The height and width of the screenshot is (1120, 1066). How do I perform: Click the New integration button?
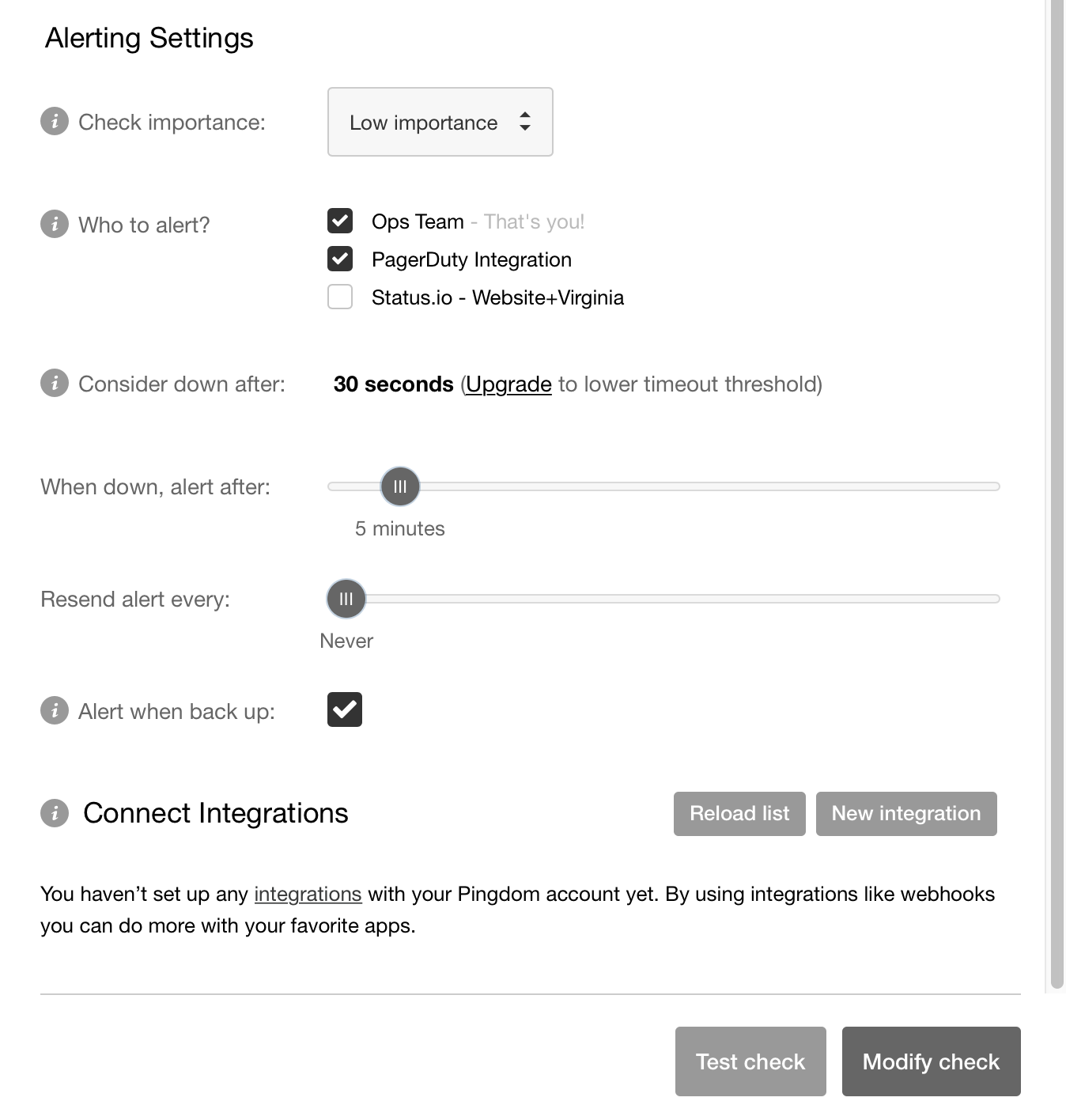(x=906, y=814)
